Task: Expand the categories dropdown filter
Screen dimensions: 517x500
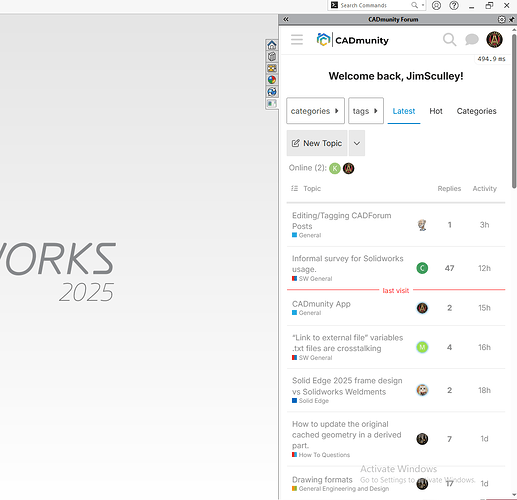Action: coord(315,111)
